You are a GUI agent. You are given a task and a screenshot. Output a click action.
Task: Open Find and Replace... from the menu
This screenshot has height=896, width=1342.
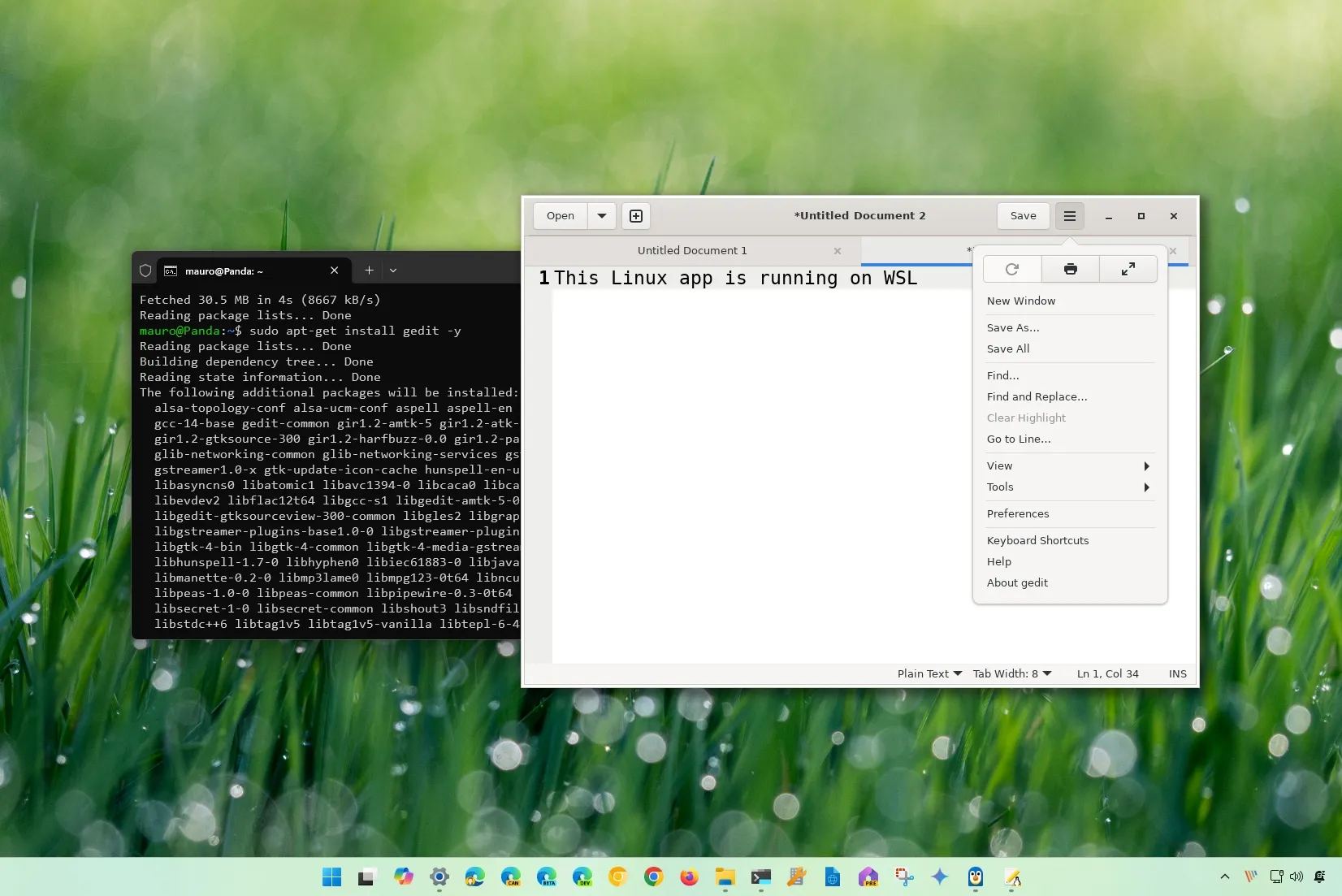pos(1070,396)
